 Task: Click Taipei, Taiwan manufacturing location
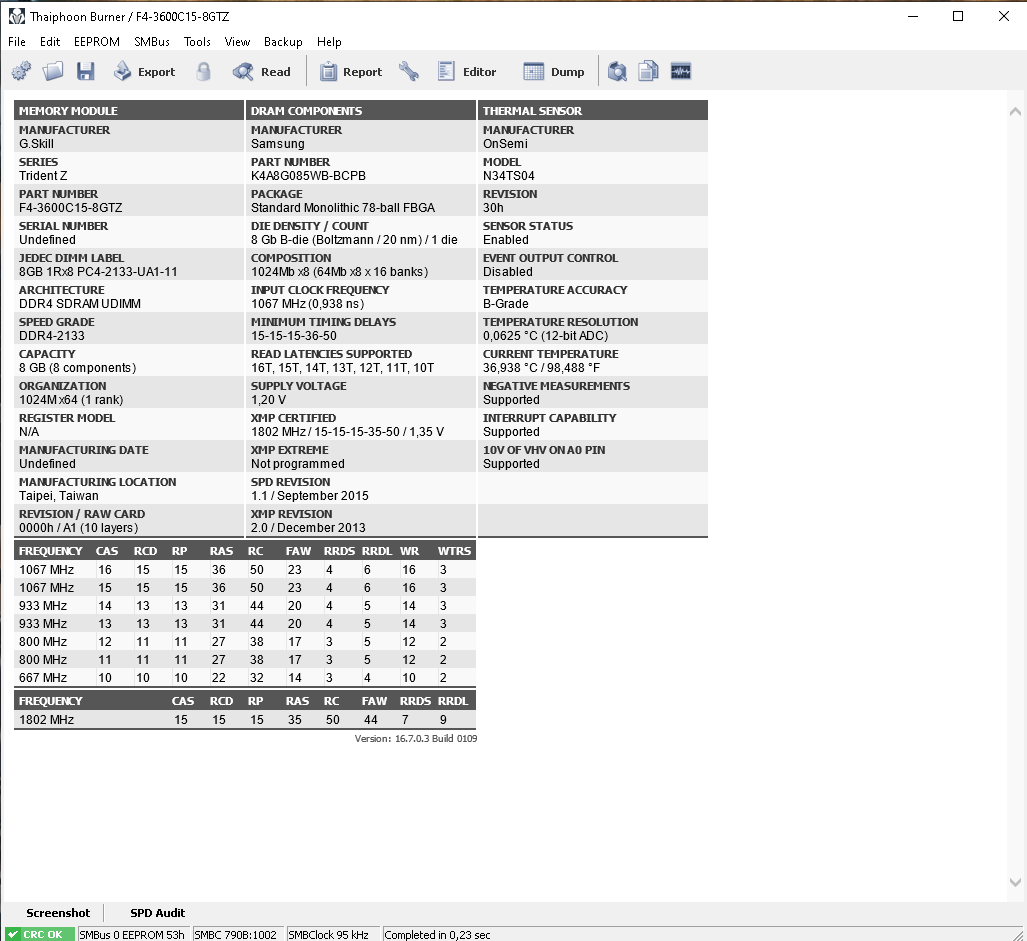coord(59,496)
